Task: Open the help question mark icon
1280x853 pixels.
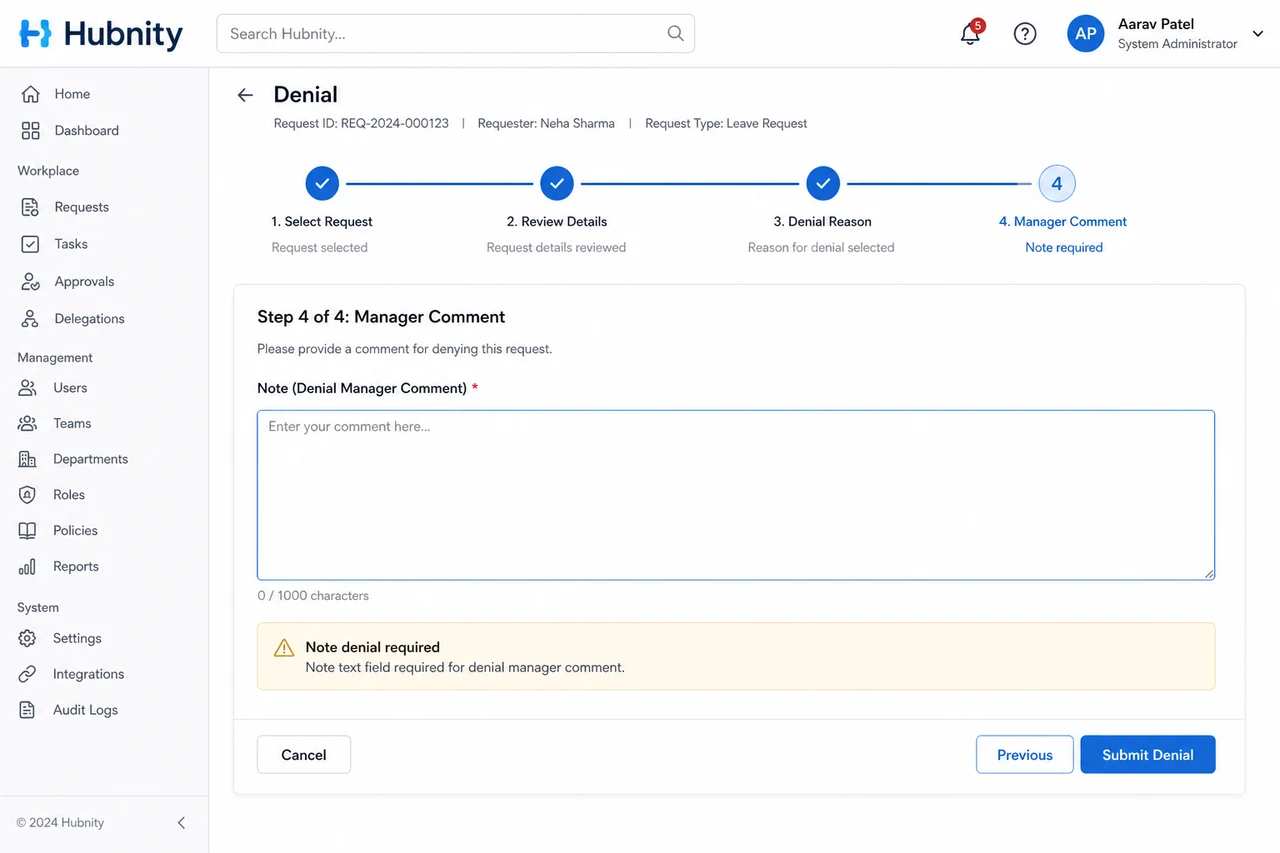Action: (x=1025, y=34)
